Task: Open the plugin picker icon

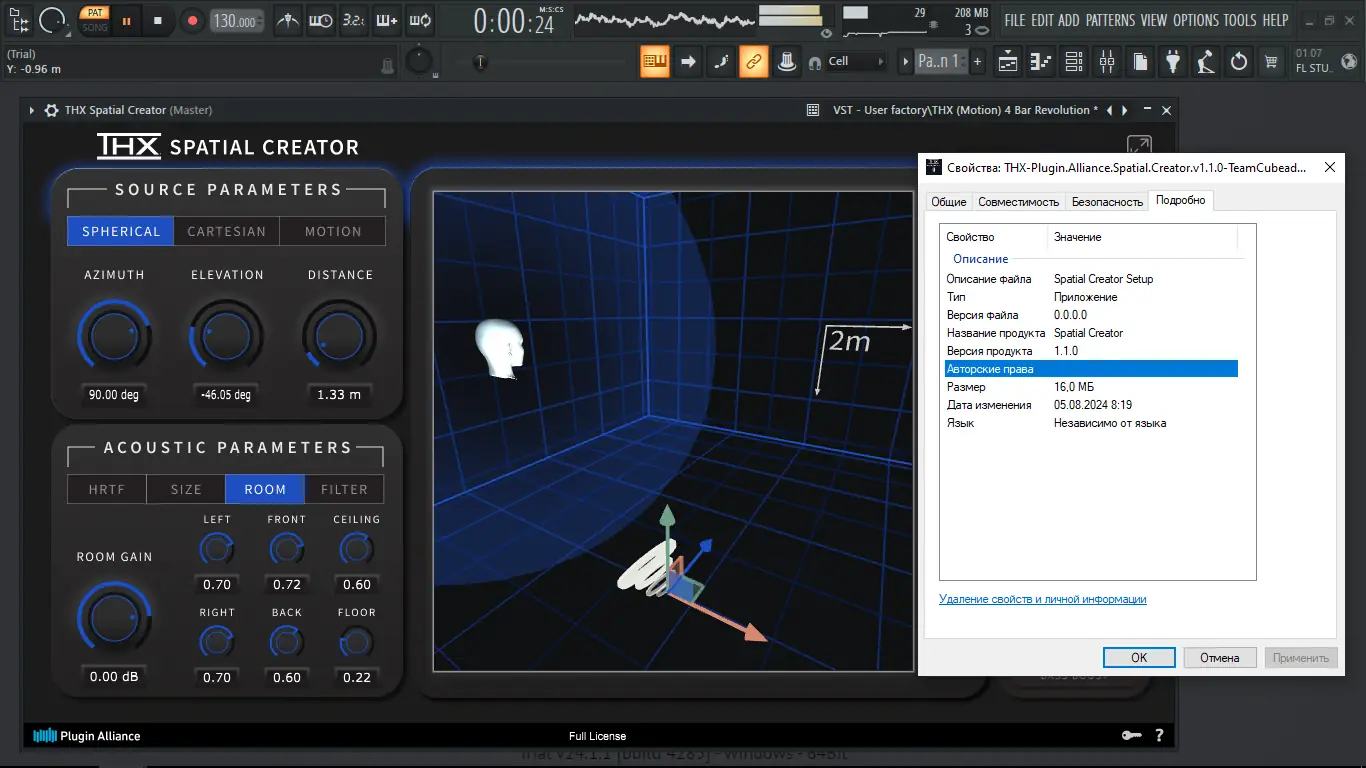Action: (1172, 61)
